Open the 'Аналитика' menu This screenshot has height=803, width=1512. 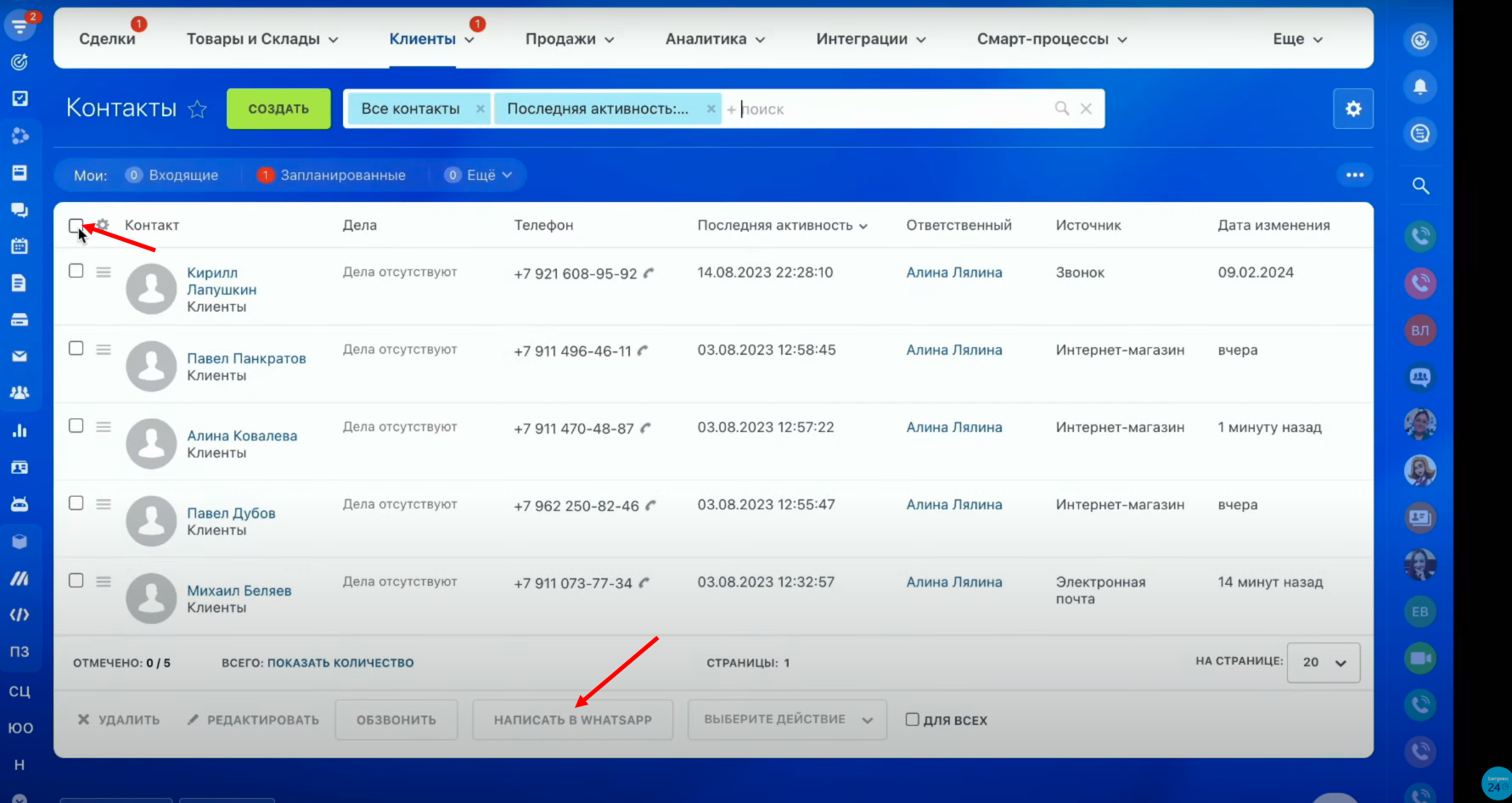715,39
